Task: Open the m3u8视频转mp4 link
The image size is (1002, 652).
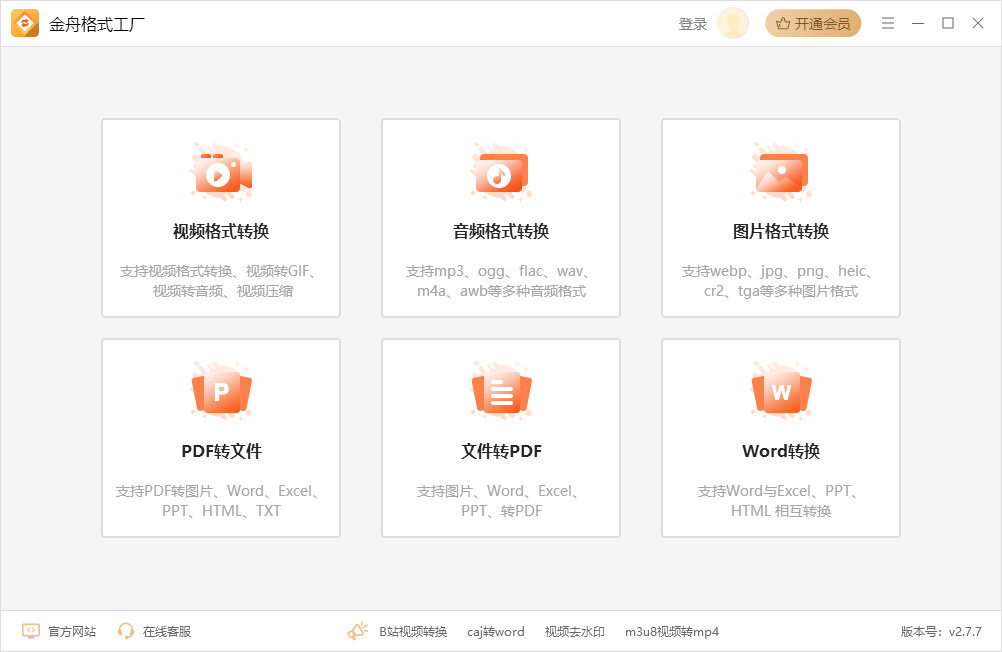Action: (x=671, y=631)
